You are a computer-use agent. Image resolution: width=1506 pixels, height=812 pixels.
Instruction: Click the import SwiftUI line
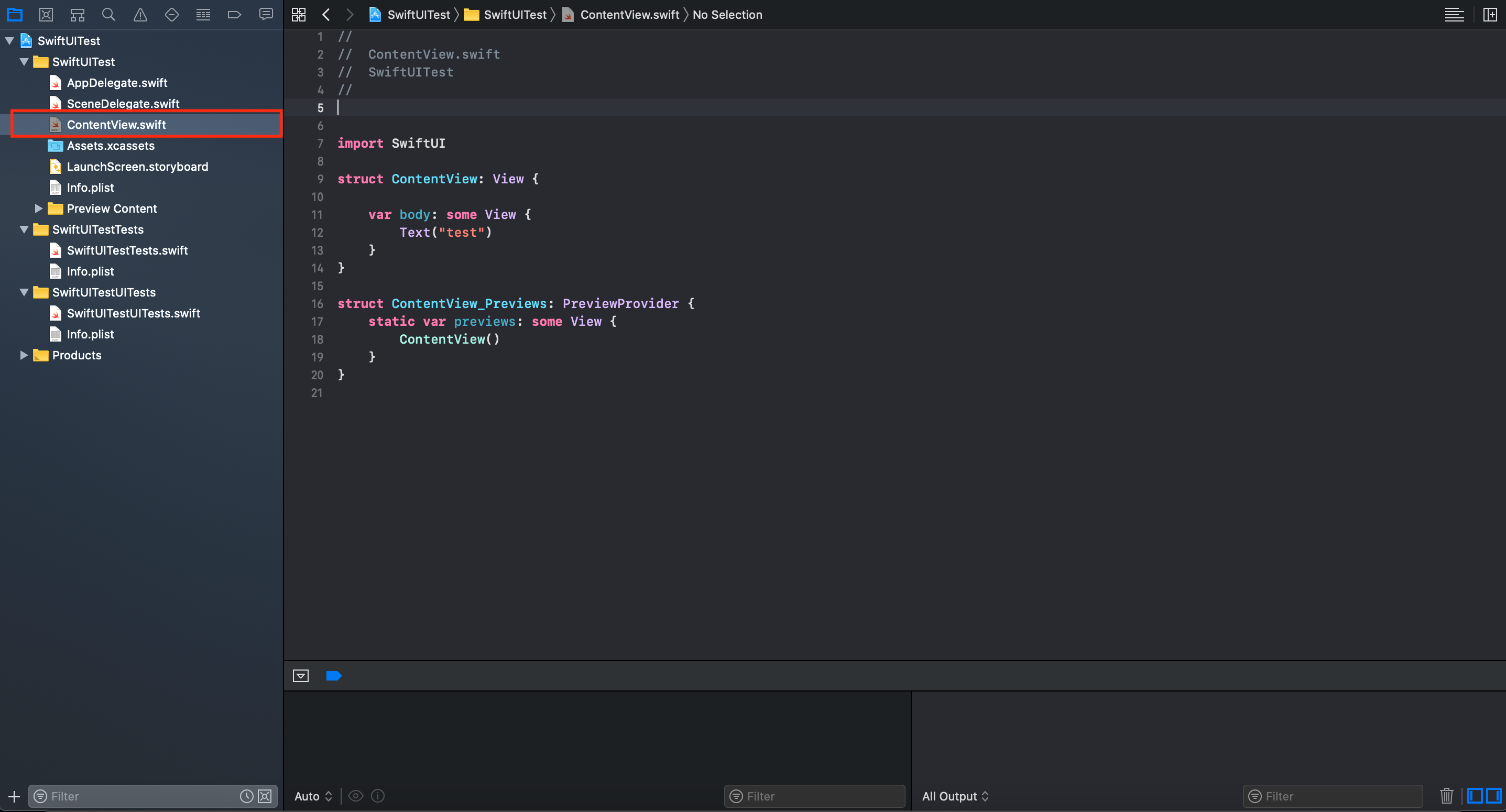[391, 143]
